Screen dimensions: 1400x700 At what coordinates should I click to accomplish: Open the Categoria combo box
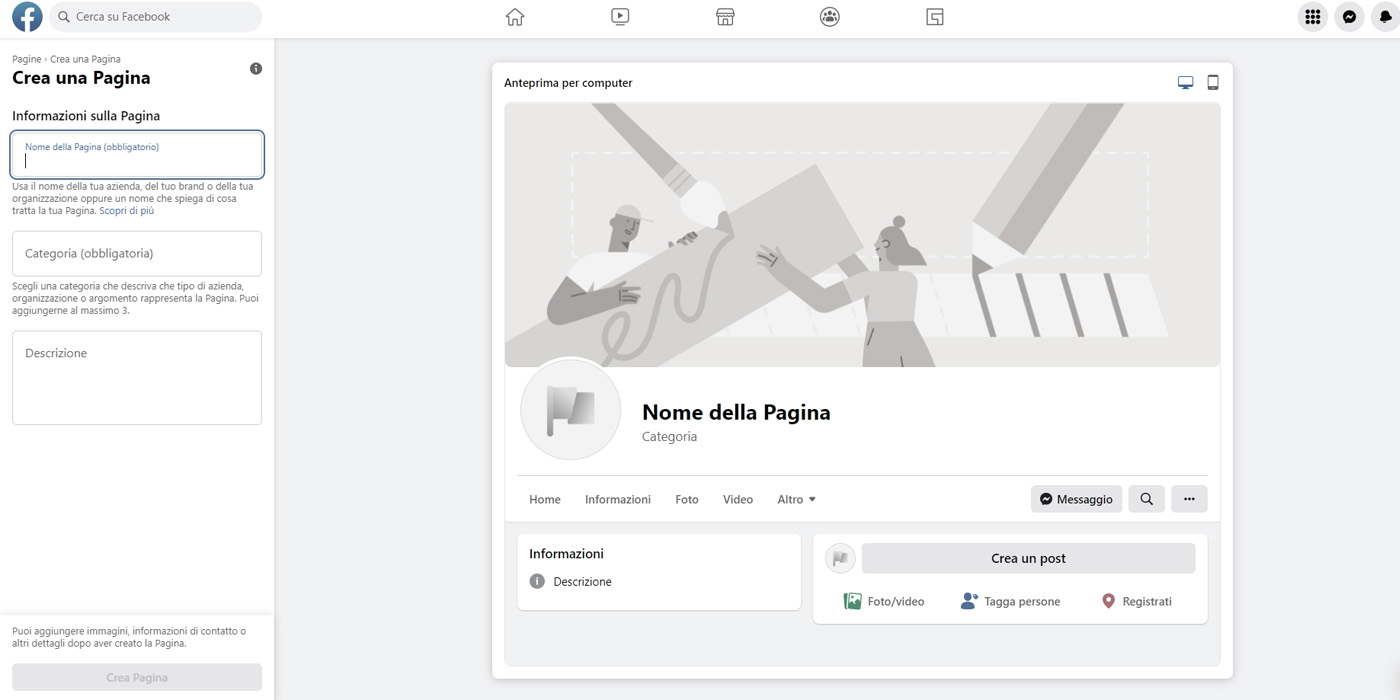point(137,254)
